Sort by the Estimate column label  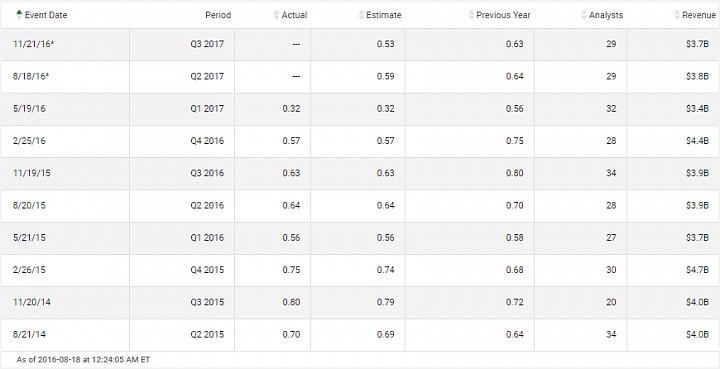click(384, 15)
